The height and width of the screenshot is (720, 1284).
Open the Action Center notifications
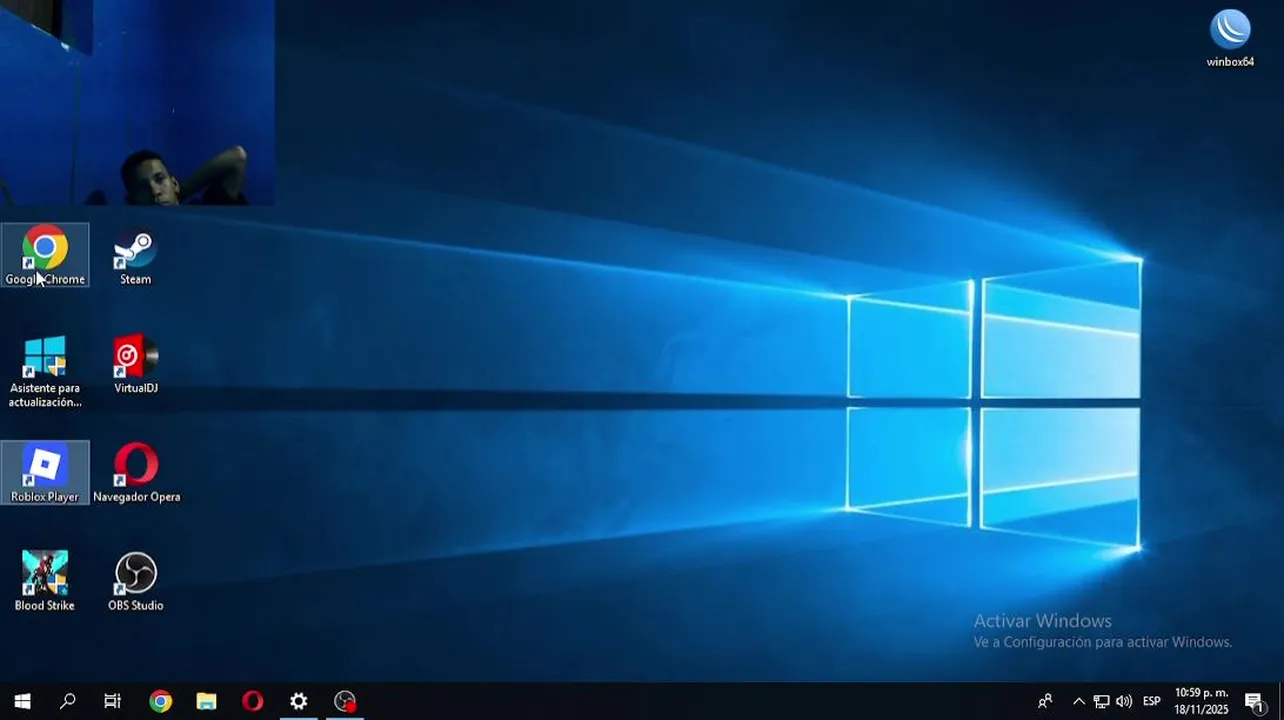1254,701
